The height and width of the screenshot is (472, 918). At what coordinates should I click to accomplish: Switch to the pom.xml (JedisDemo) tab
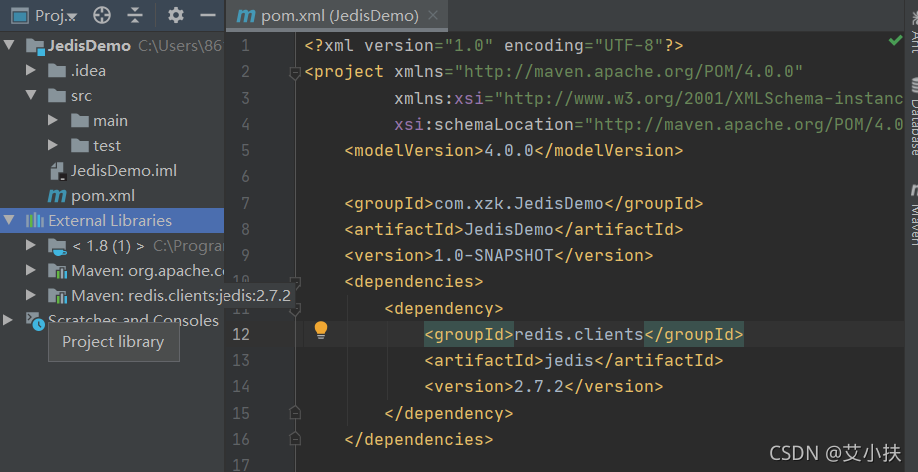pos(337,16)
